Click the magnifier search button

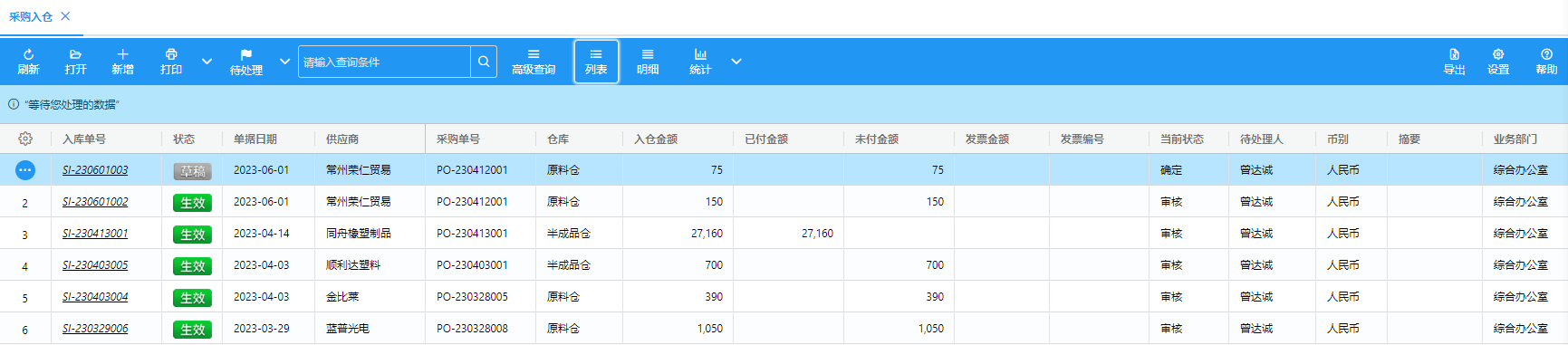(x=484, y=62)
